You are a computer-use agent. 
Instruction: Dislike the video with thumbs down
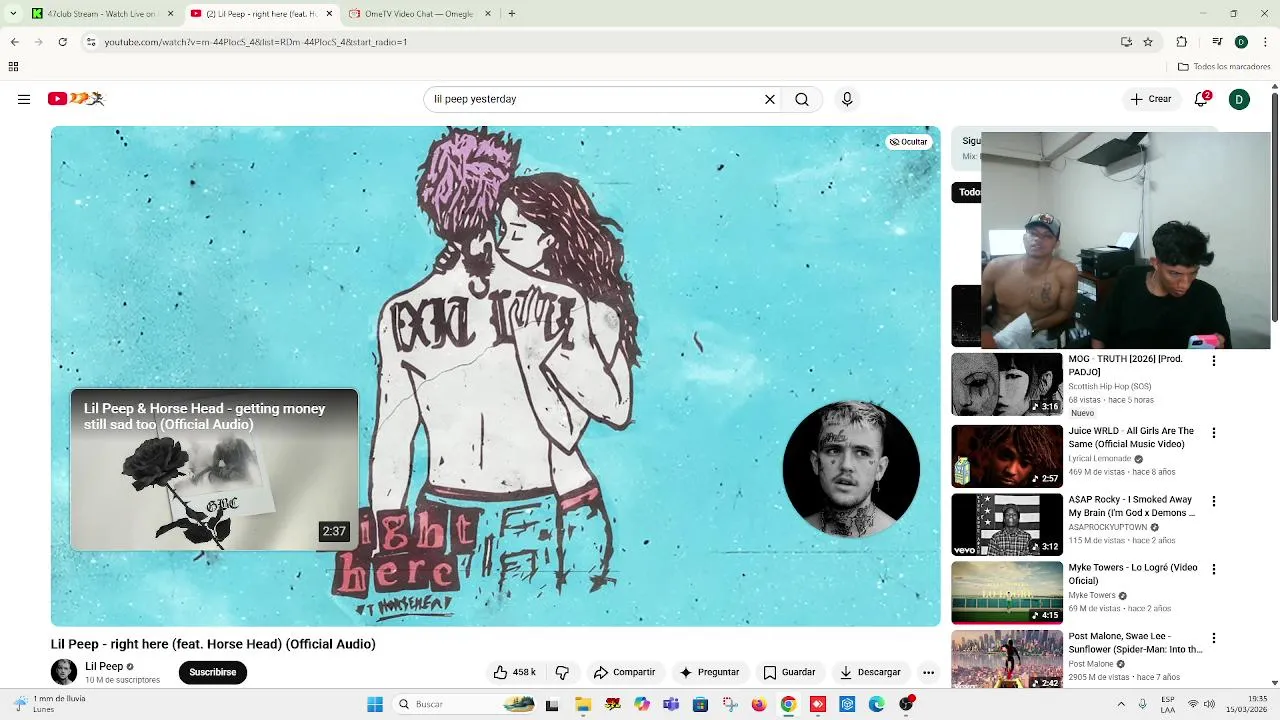(562, 672)
